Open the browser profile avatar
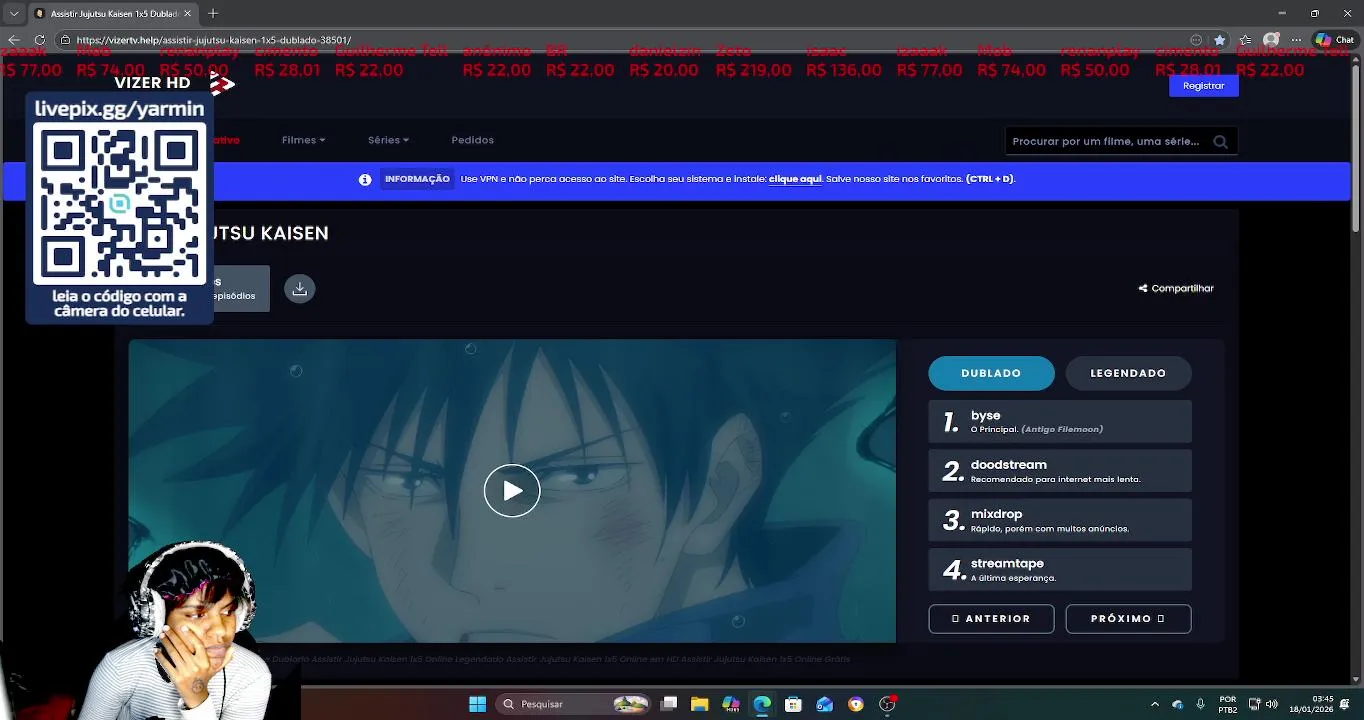 pos(1271,40)
